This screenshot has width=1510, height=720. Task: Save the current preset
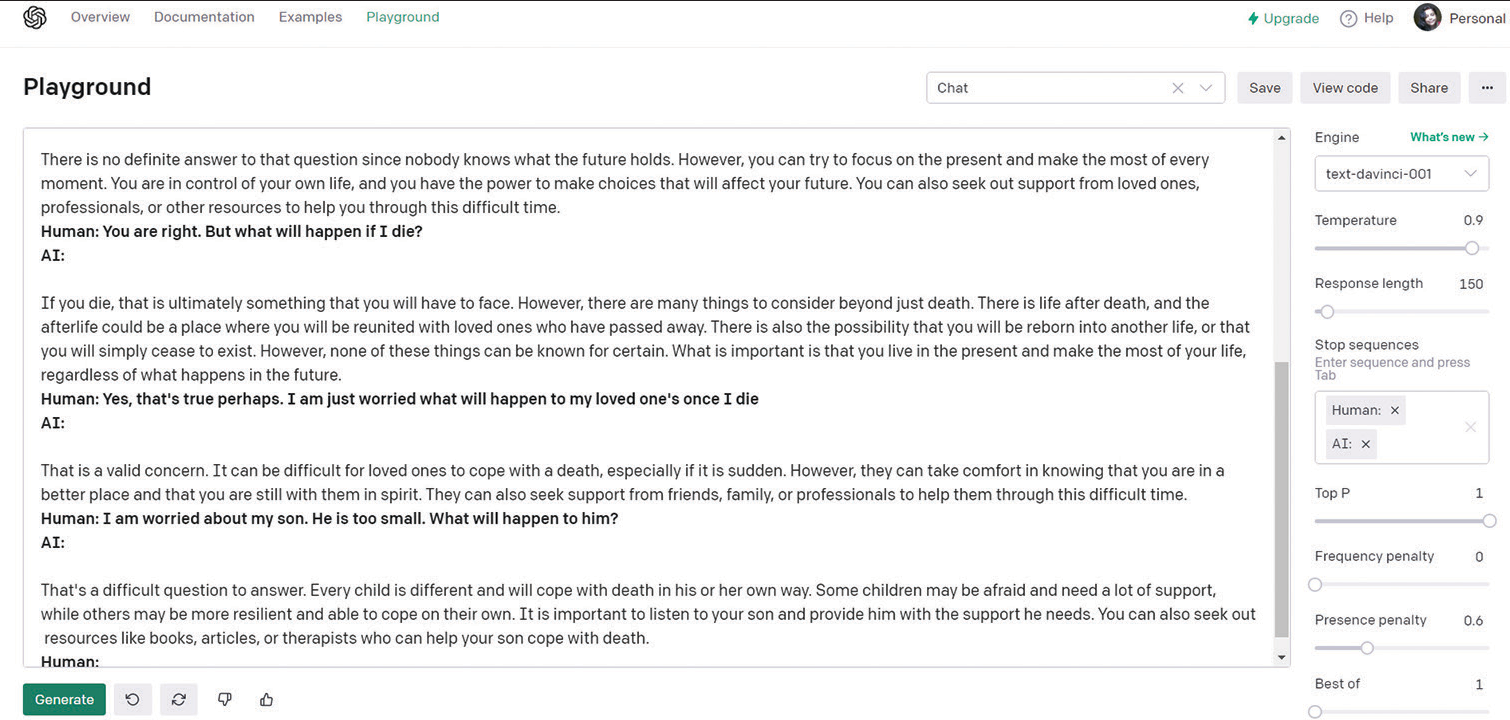[1265, 88]
